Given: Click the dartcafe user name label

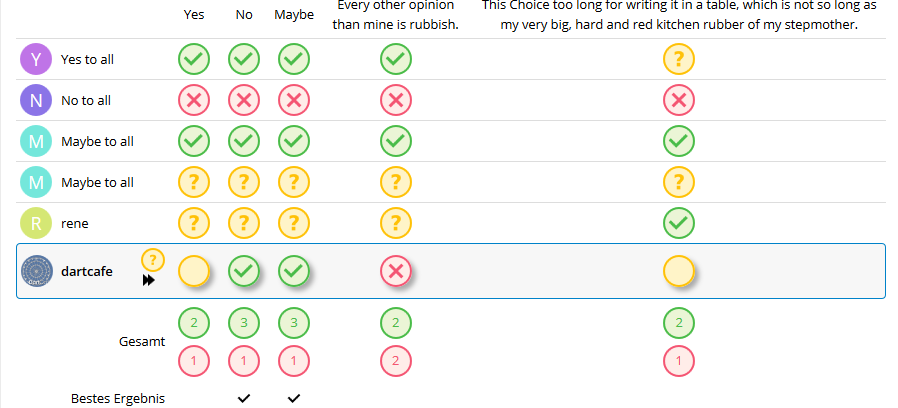Looking at the screenshot, I should pyautogui.click(x=86, y=272).
